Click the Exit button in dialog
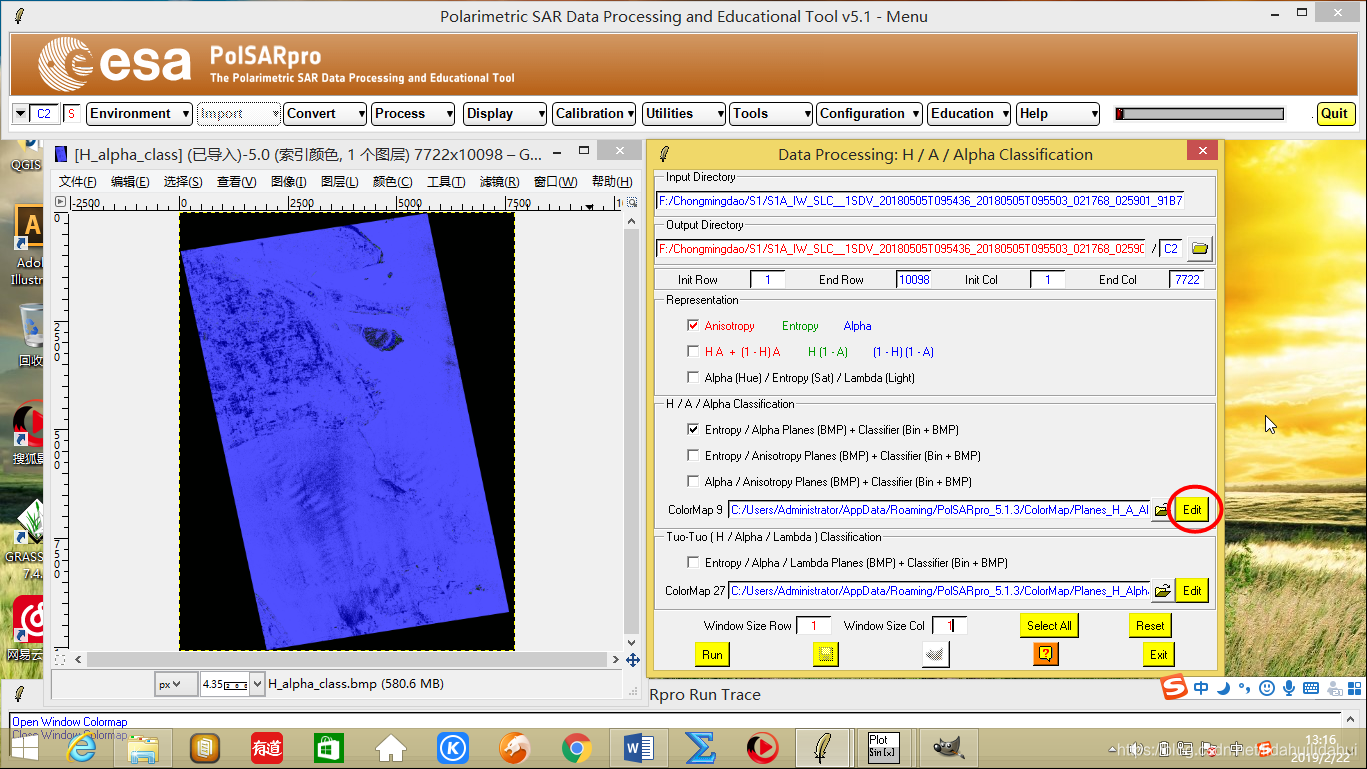 pyautogui.click(x=1158, y=655)
